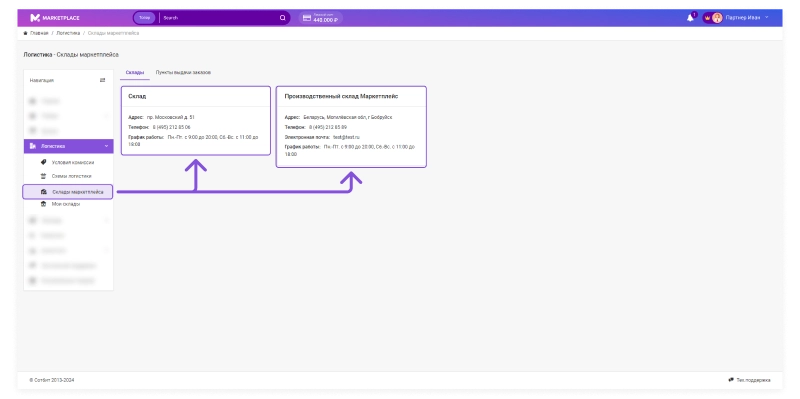Viewport: 800px width, 399px height.
Task: Click the search magnifier icon
Action: coord(283,18)
